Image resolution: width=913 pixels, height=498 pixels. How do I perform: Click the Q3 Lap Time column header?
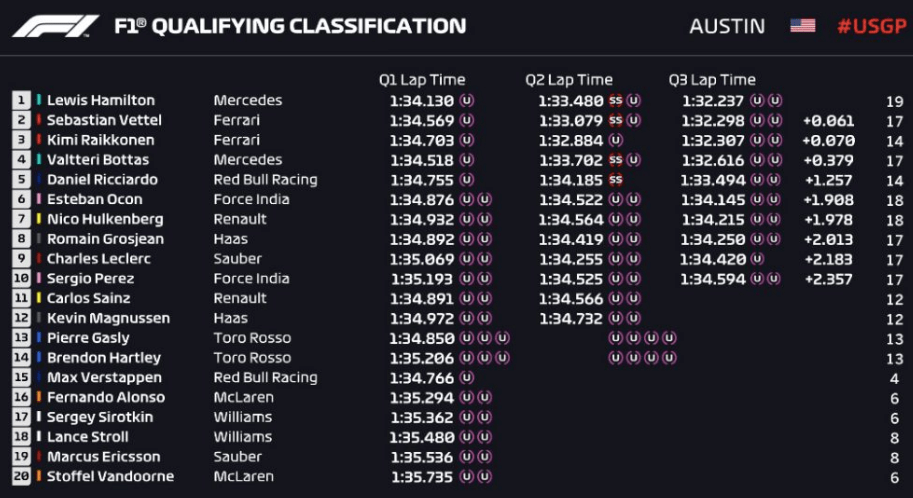pyautogui.click(x=712, y=80)
